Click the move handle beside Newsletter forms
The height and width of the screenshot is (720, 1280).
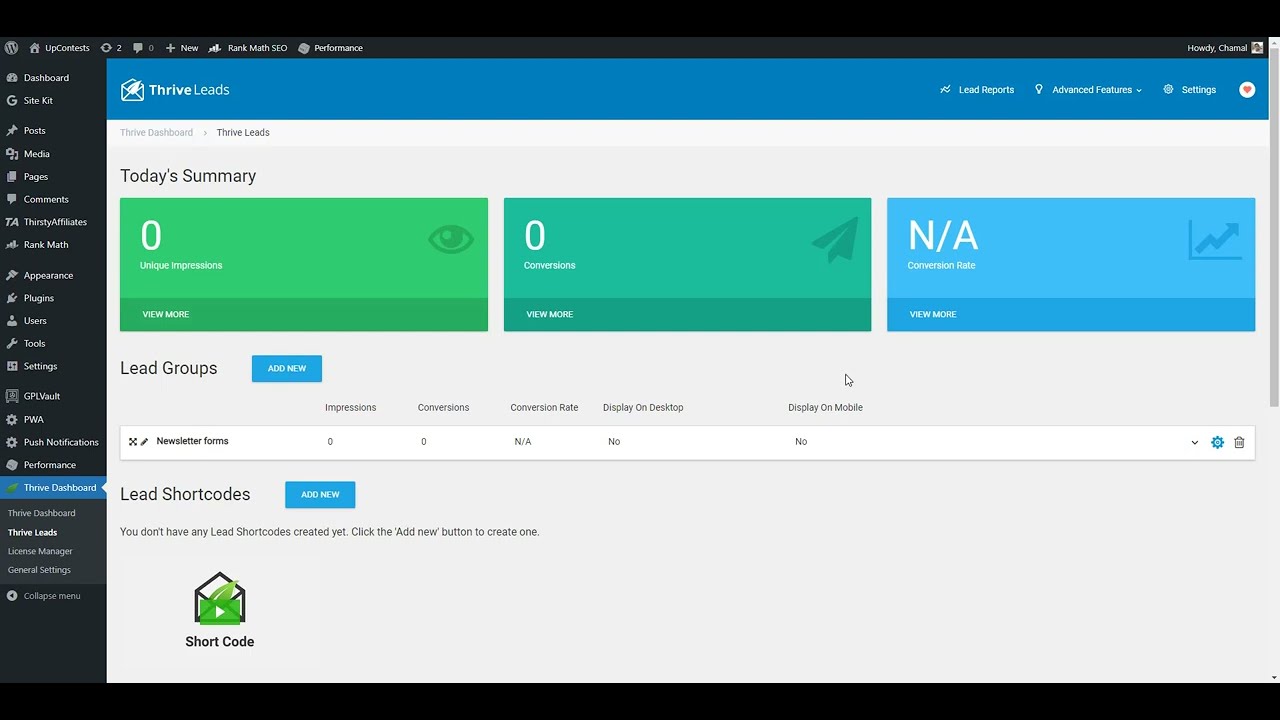click(x=132, y=441)
